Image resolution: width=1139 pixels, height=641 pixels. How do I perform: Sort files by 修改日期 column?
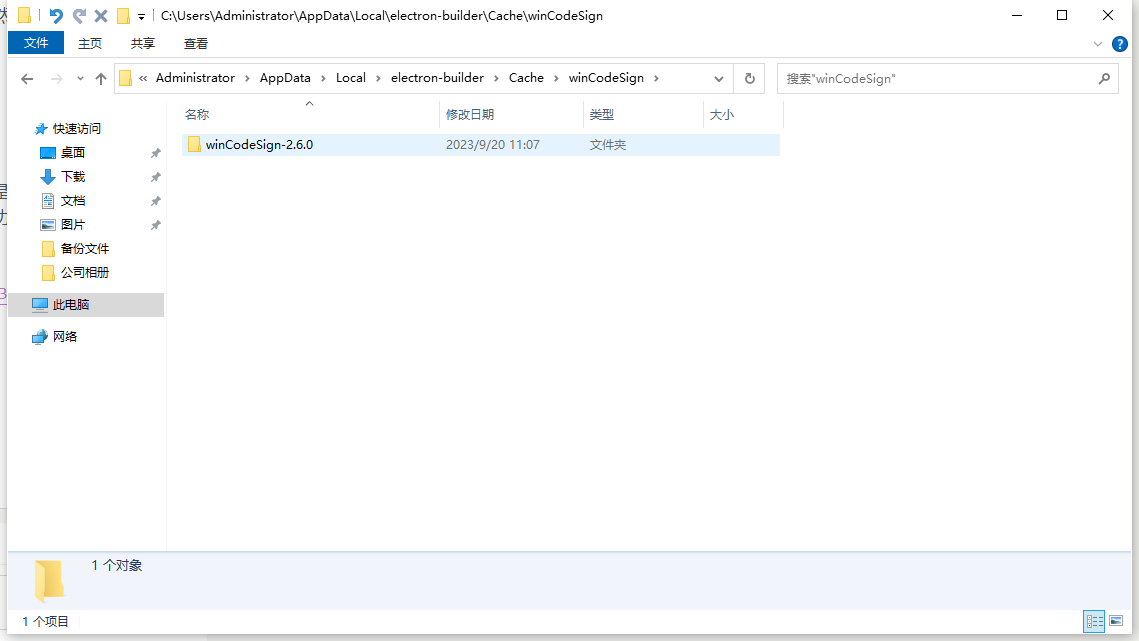tap(470, 115)
